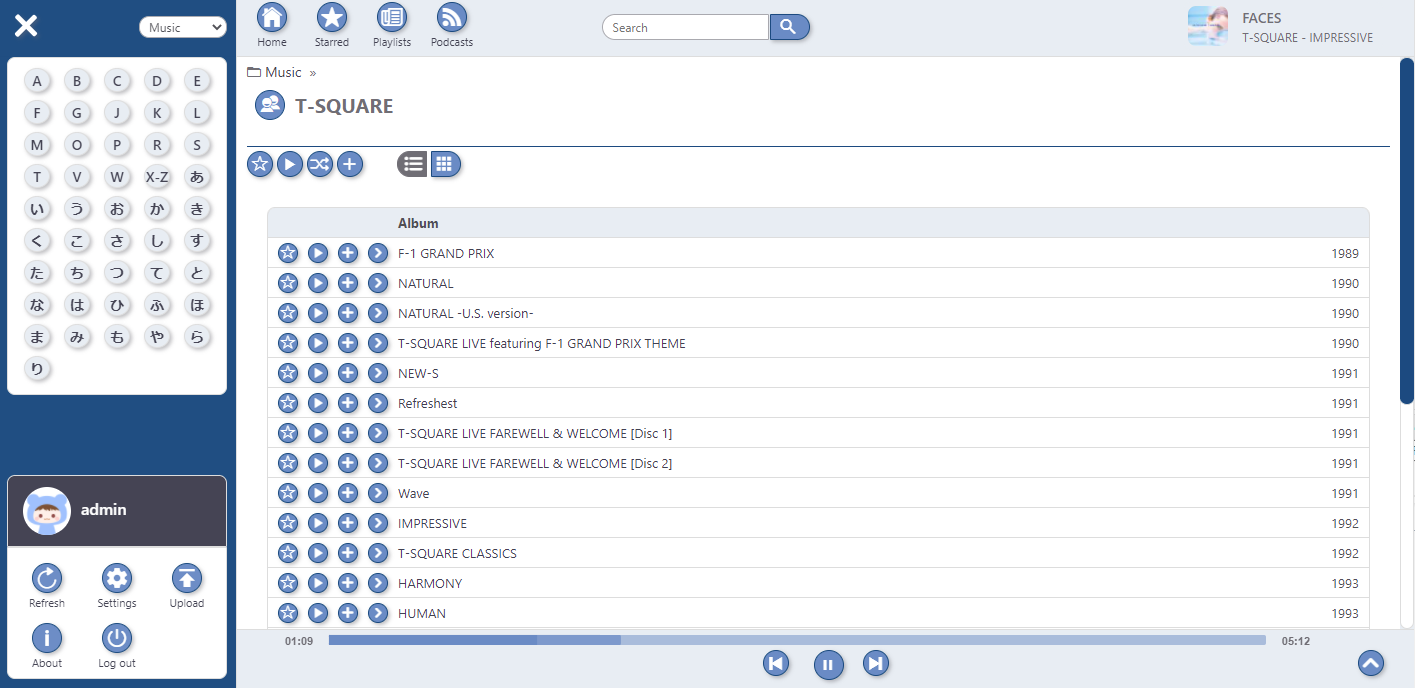Expand arrow for NATURAL album
Image resolution: width=1415 pixels, height=688 pixels.
[378, 283]
